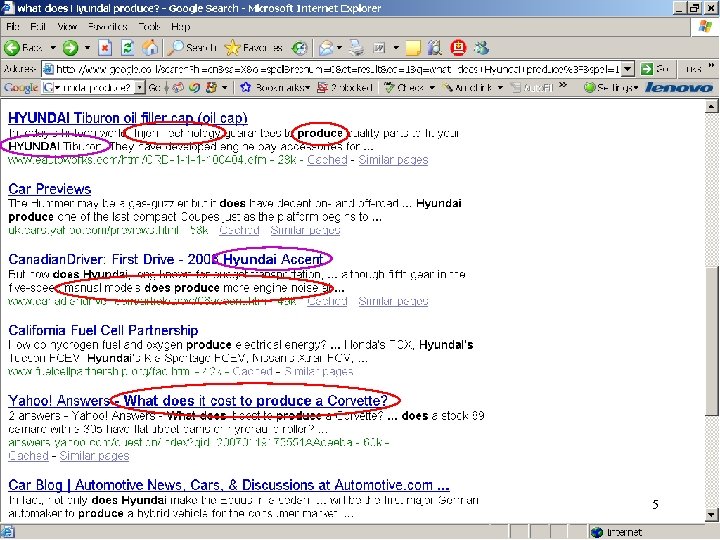This screenshot has width=720, height=540.
Task: Open the Favorites star button
Action: 253,47
